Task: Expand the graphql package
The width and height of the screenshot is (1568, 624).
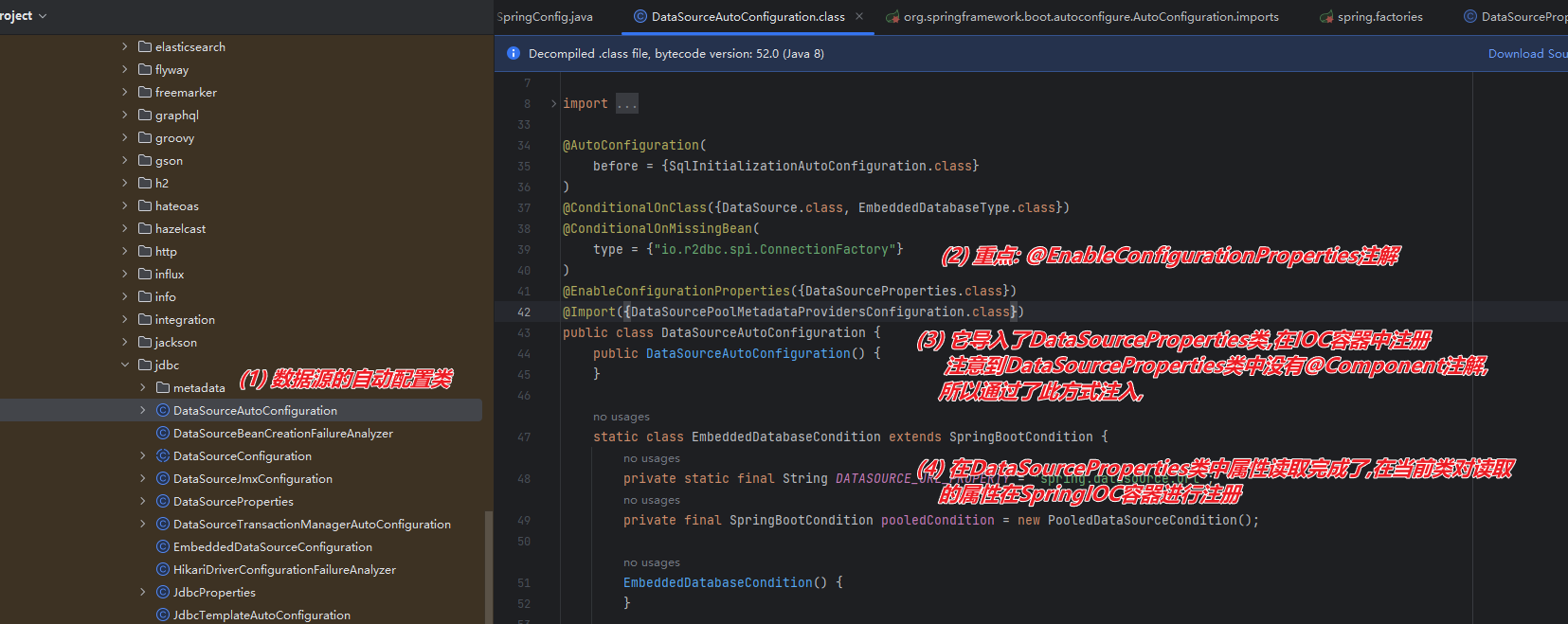Action: [x=125, y=115]
